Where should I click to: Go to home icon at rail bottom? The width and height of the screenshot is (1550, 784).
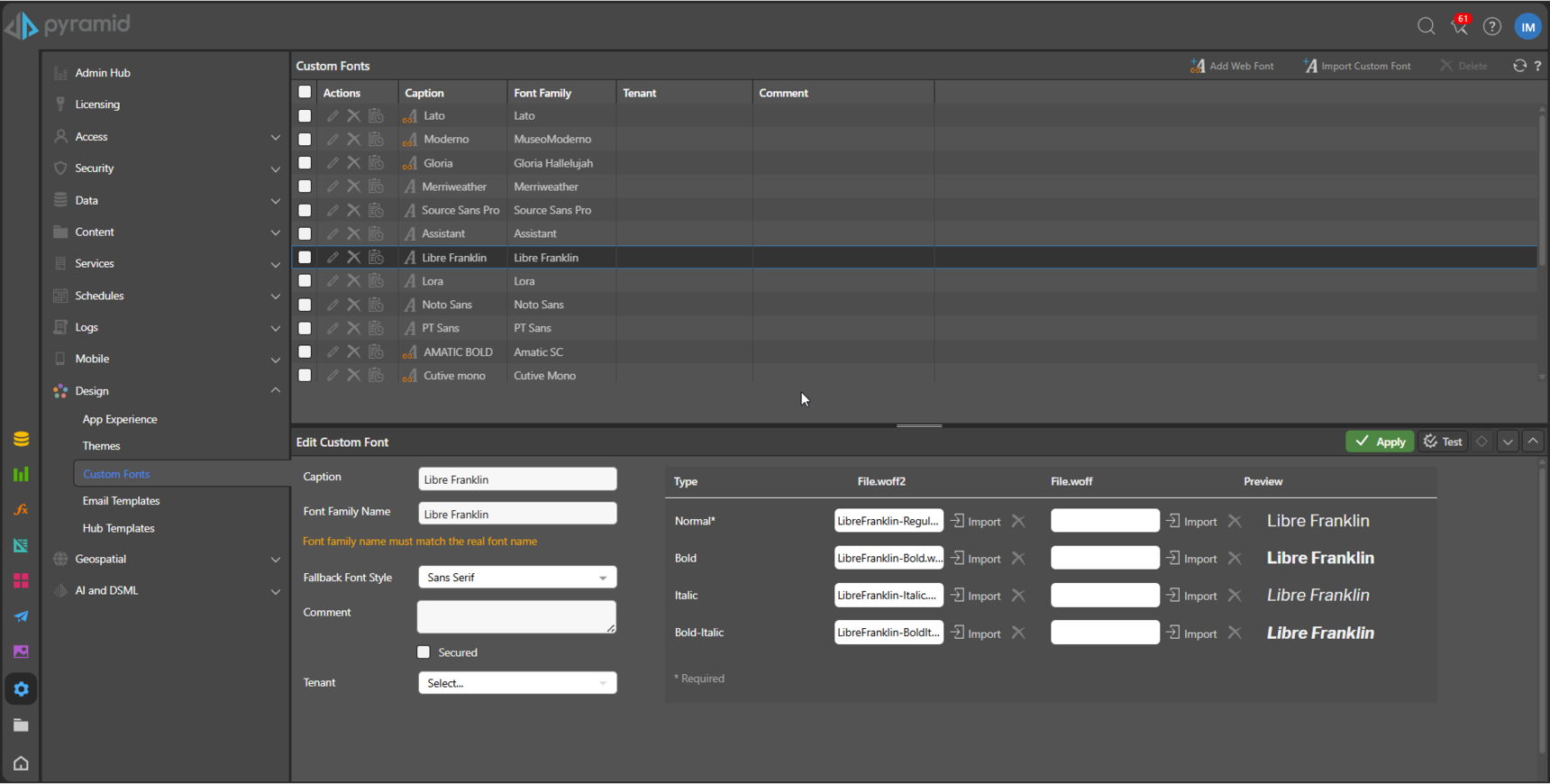[21, 763]
